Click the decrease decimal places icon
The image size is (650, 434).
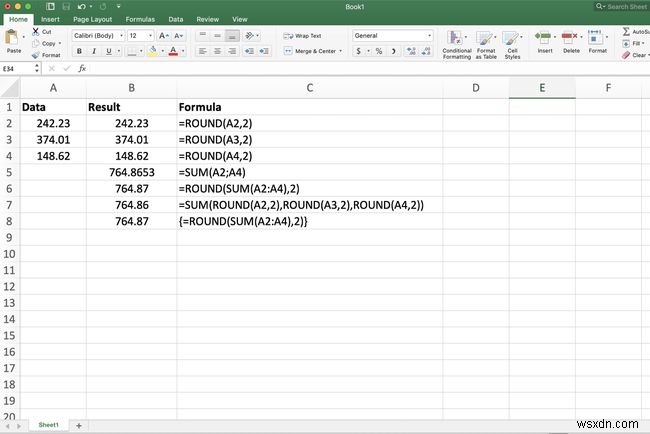pyautogui.click(x=426, y=51)
